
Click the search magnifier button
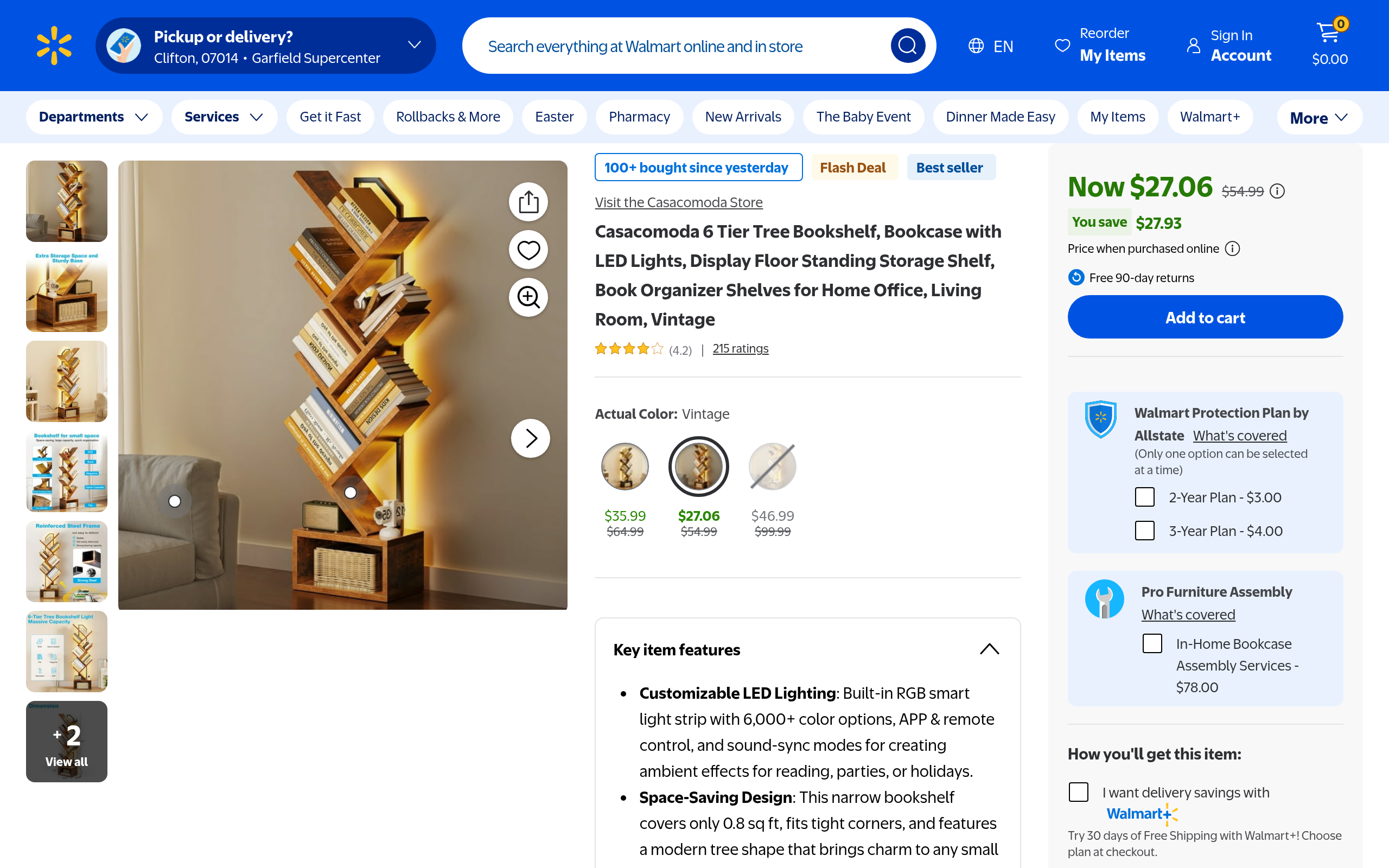coord(907,46)
